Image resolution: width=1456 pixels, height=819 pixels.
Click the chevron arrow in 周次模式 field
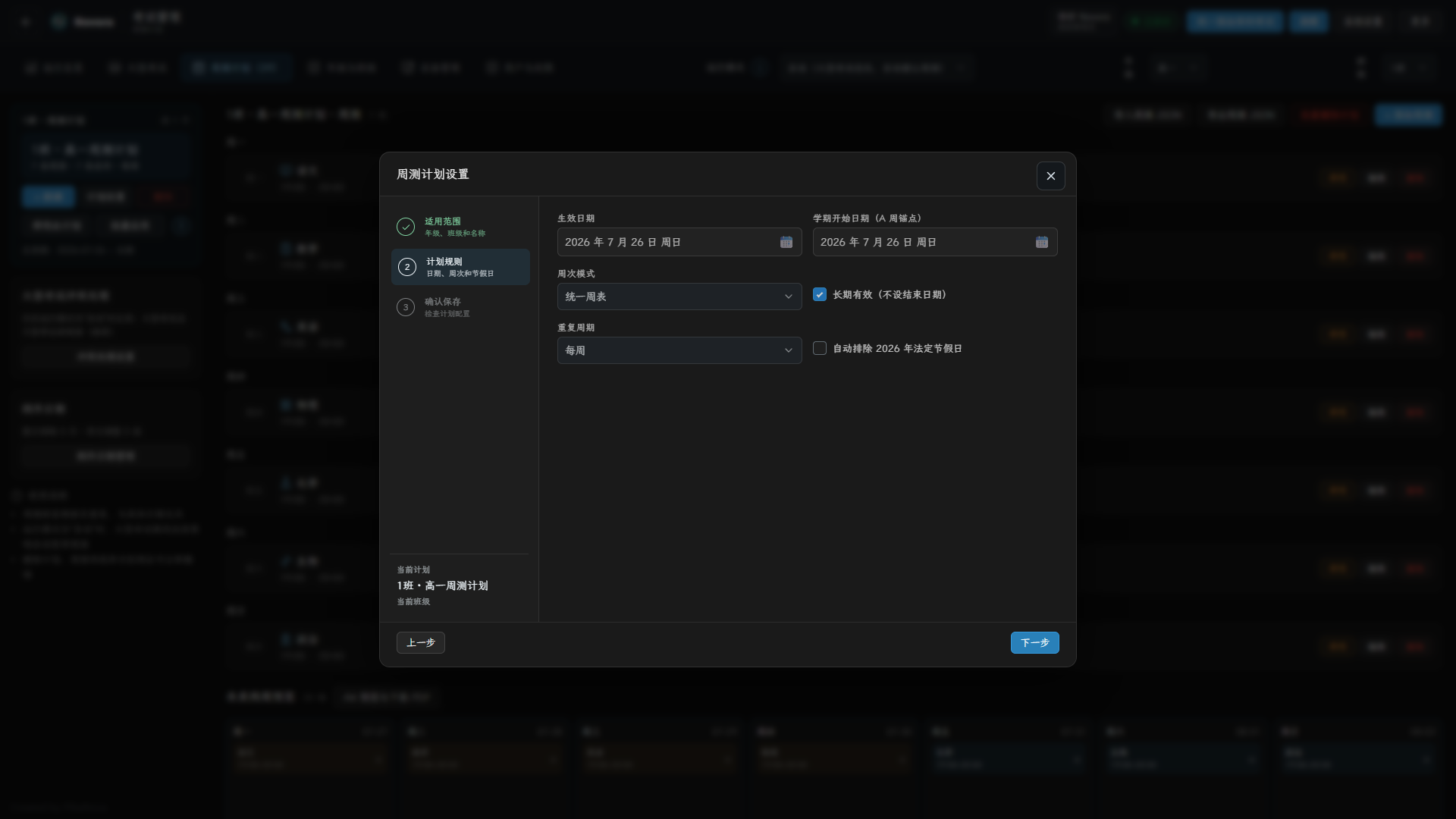click(x=788, y=297)
